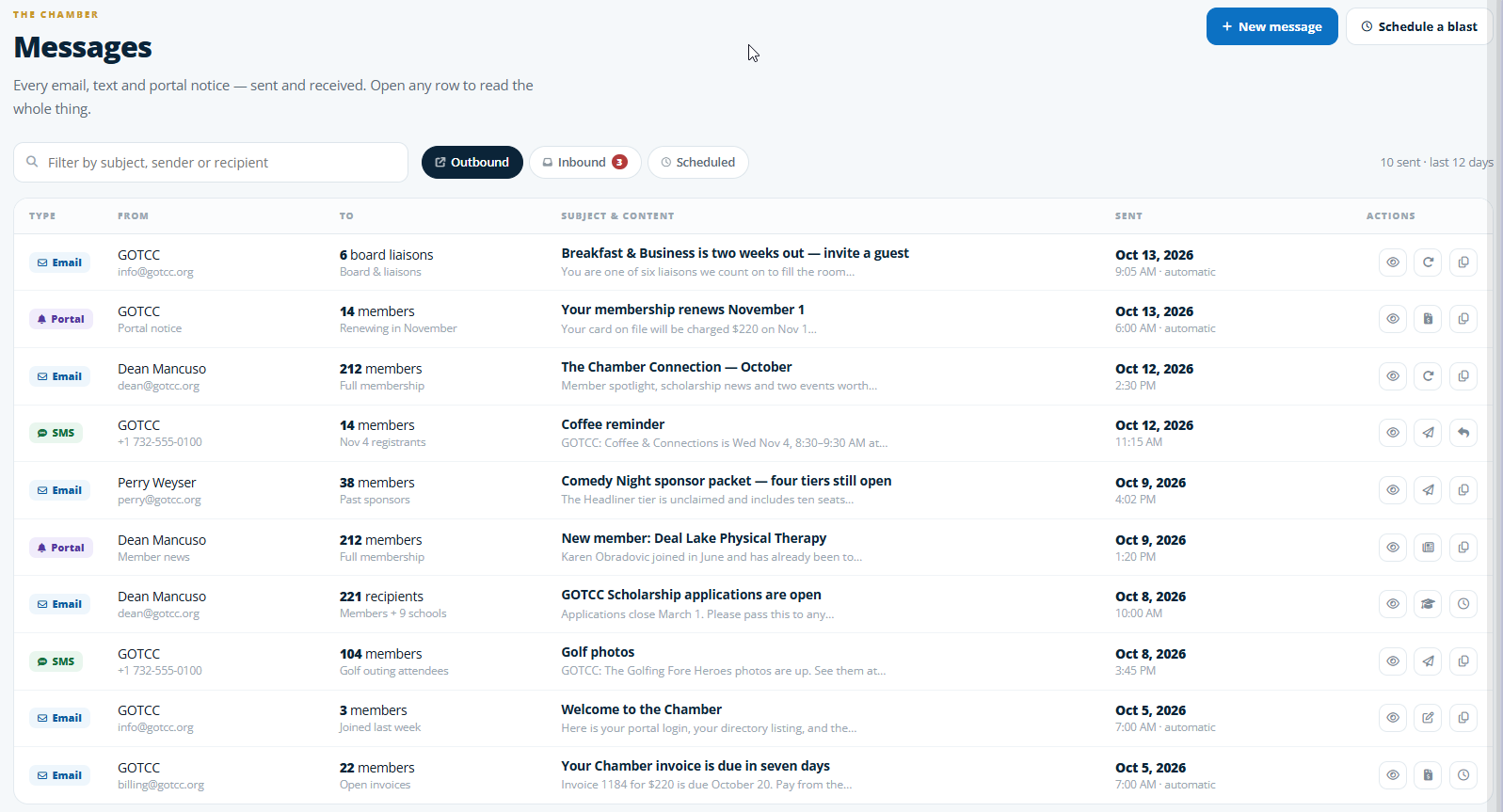
Task: Copy icon on membership renews November 1 row
Action: pyautogui.click(x=1463, y=319)
